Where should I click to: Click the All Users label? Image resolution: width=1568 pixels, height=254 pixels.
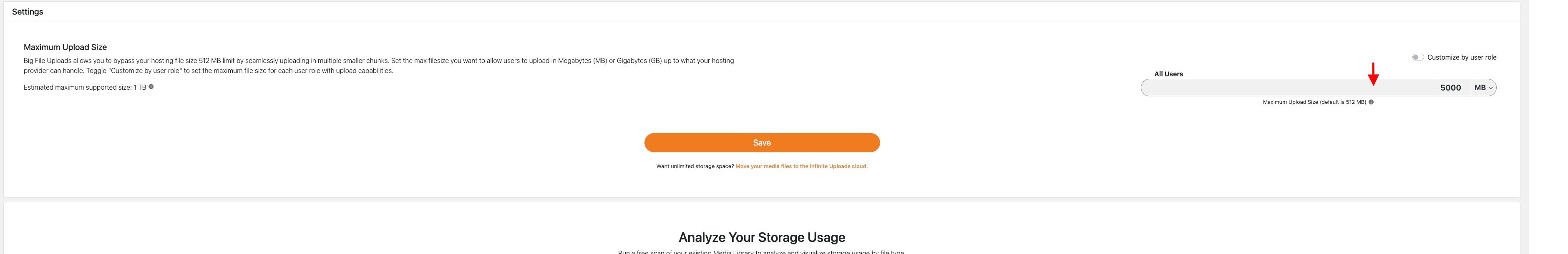point(1169,74)
